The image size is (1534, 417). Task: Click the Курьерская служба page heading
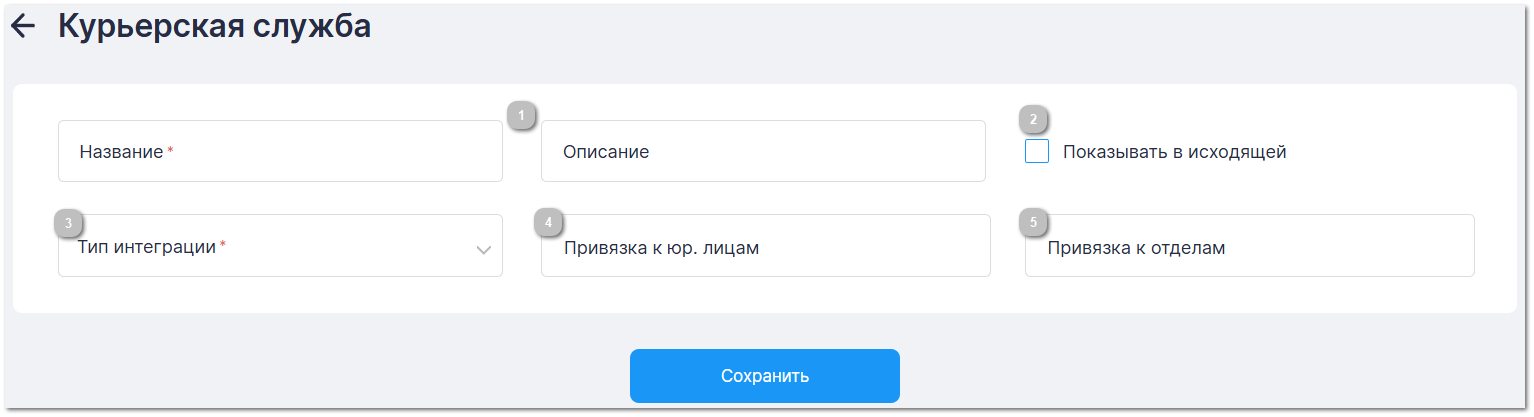point(214,27)
